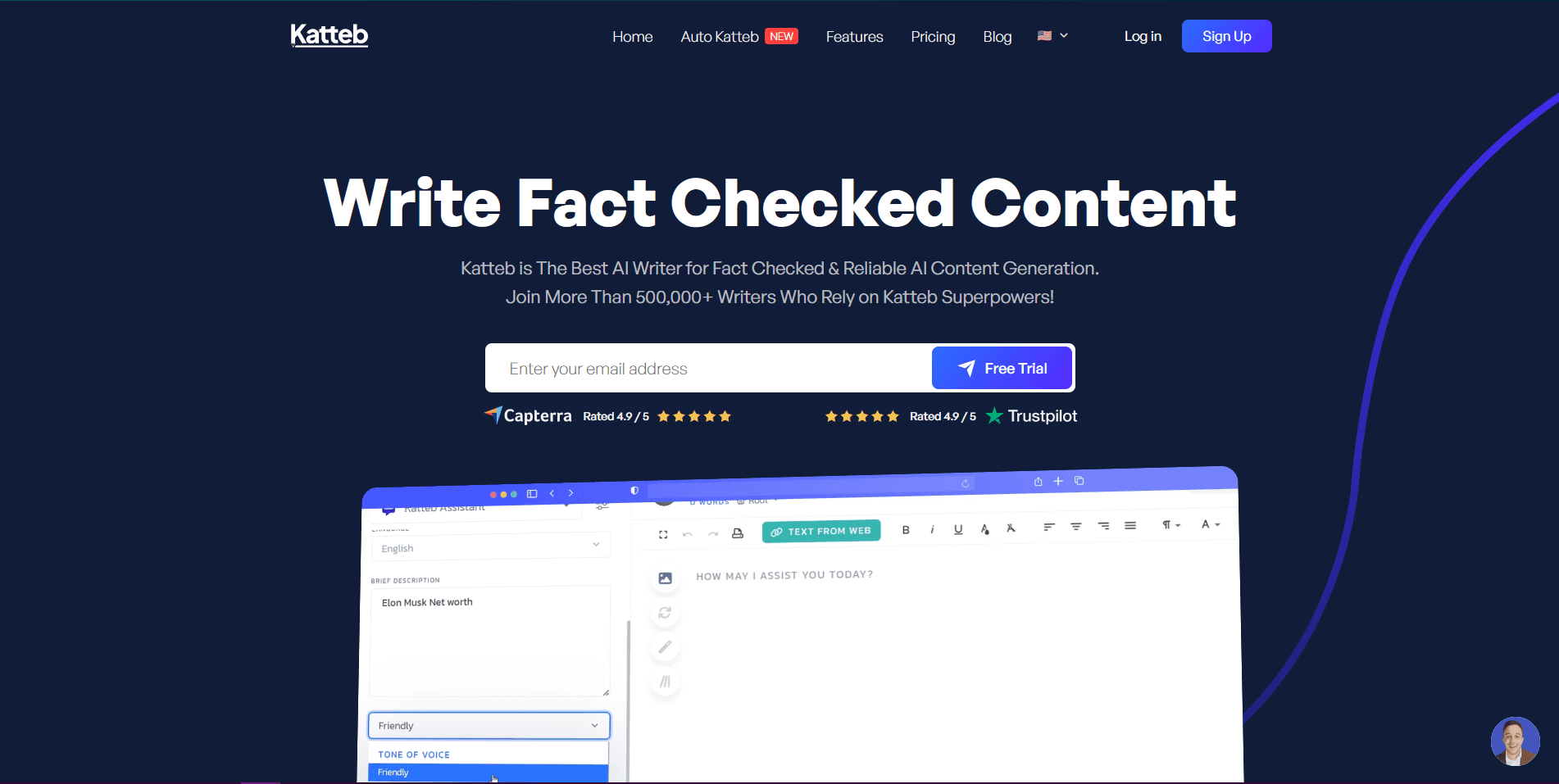
Task: Open the Capterra rating logo
Action: (528, 415)
